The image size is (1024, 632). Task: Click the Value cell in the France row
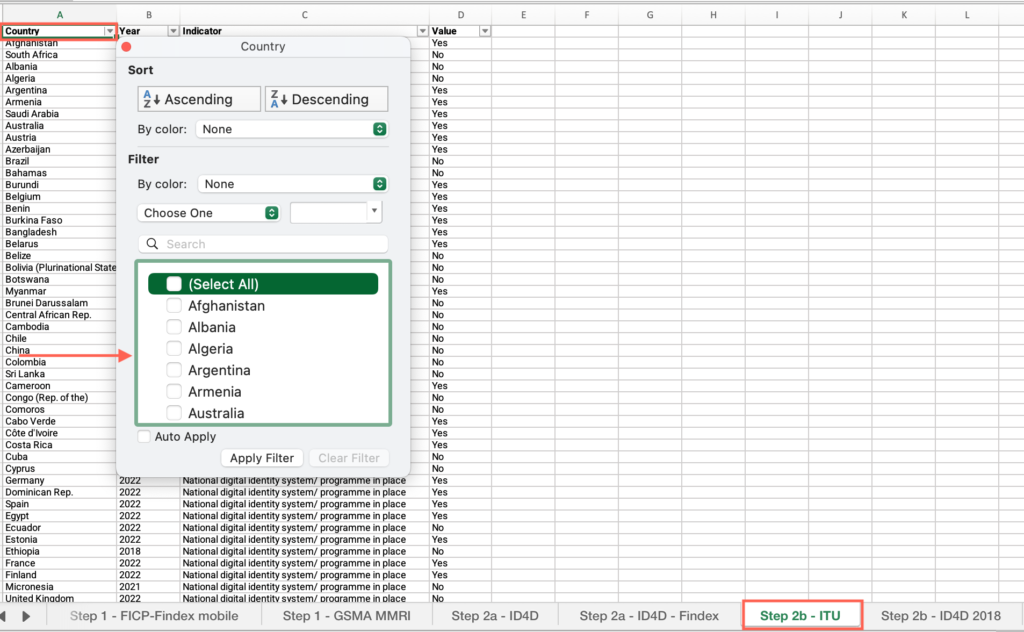460,563
